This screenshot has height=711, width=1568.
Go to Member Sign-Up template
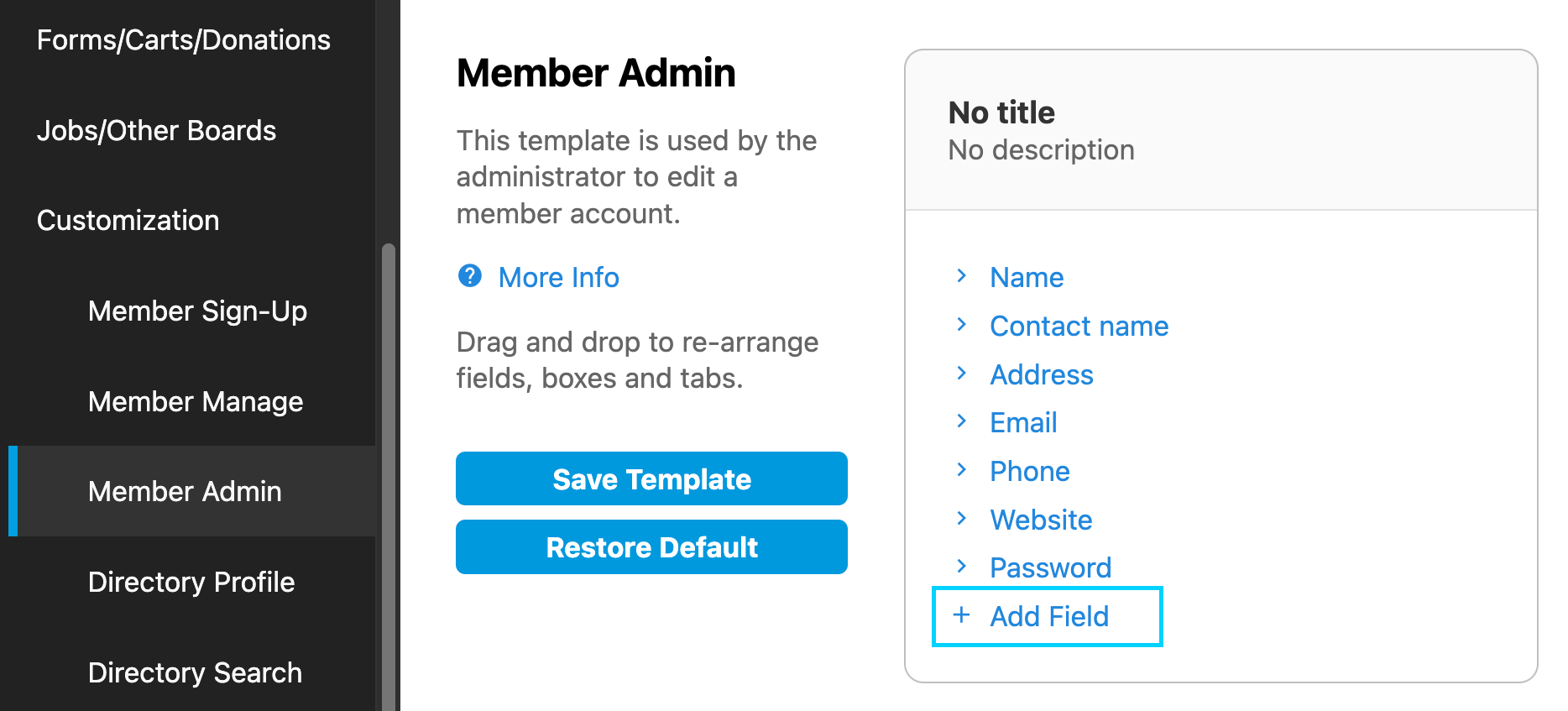[197, 311]
